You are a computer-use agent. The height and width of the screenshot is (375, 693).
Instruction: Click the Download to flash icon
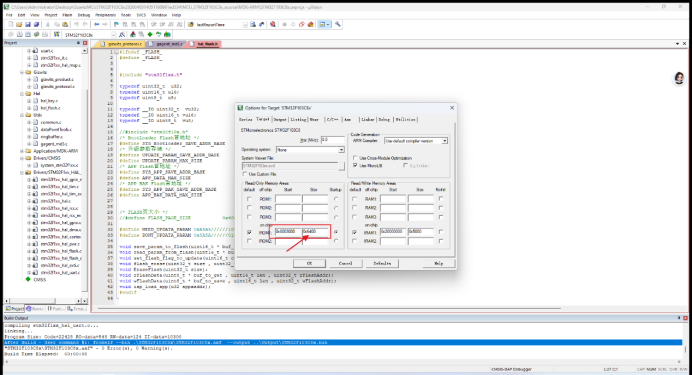click(x=57, y=34)
